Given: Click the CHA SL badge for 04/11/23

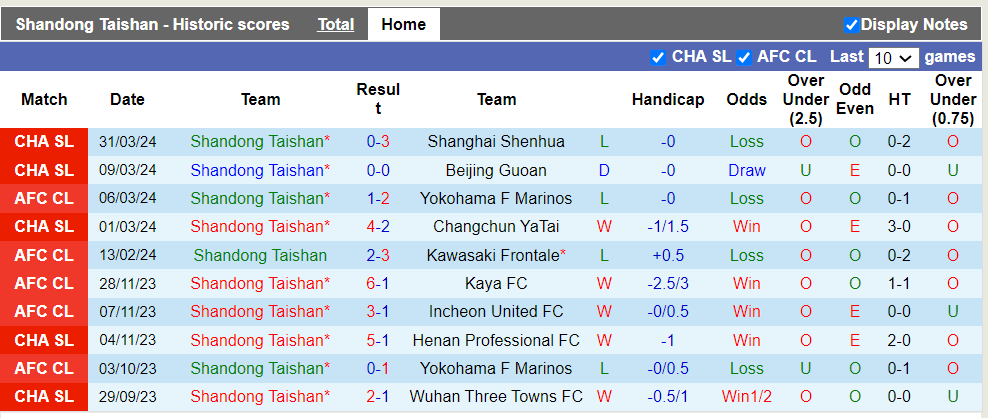Looking at the screenshot, I should click(44, 341).
